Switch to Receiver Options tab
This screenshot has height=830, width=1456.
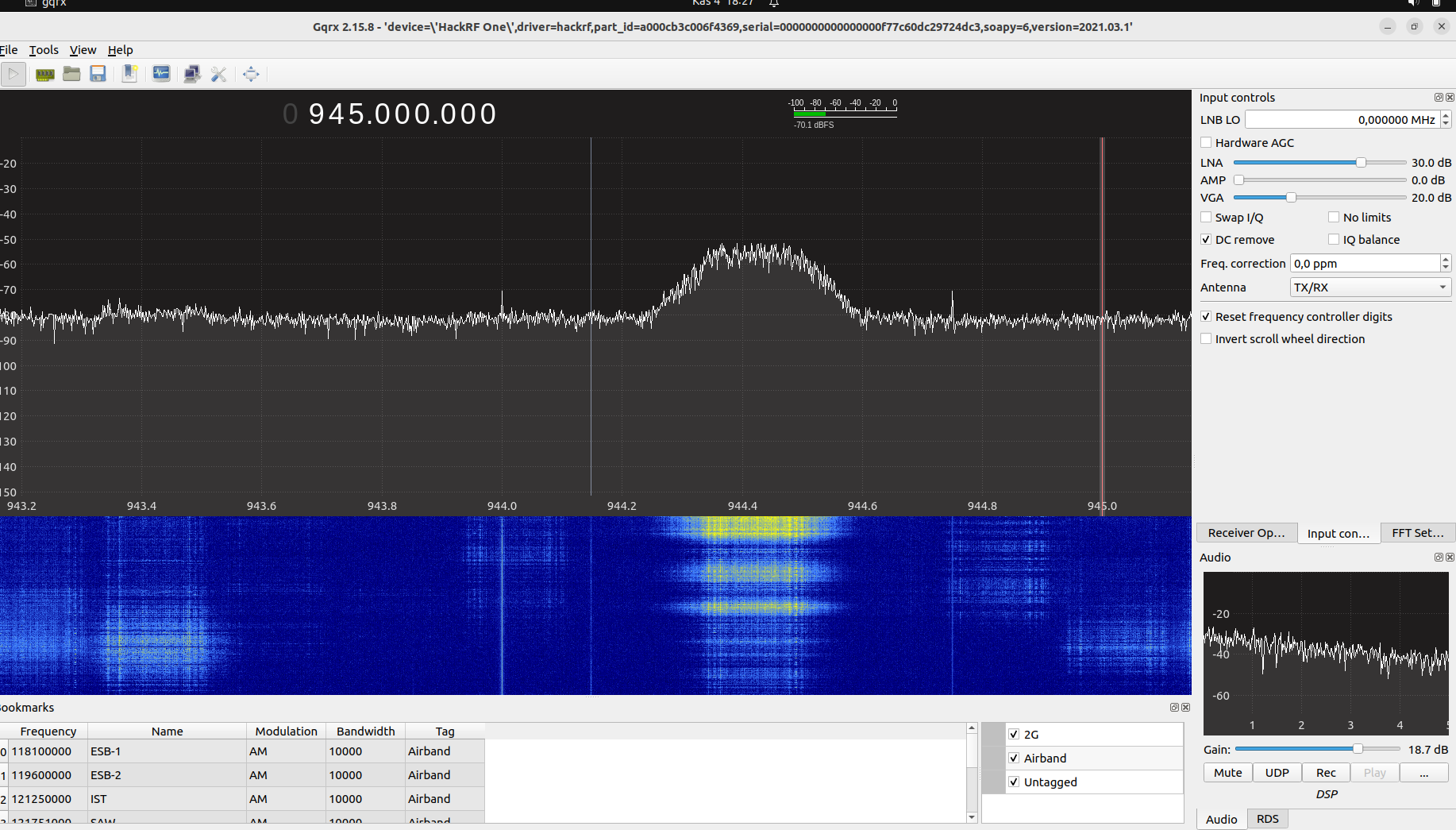[1246, 533]
